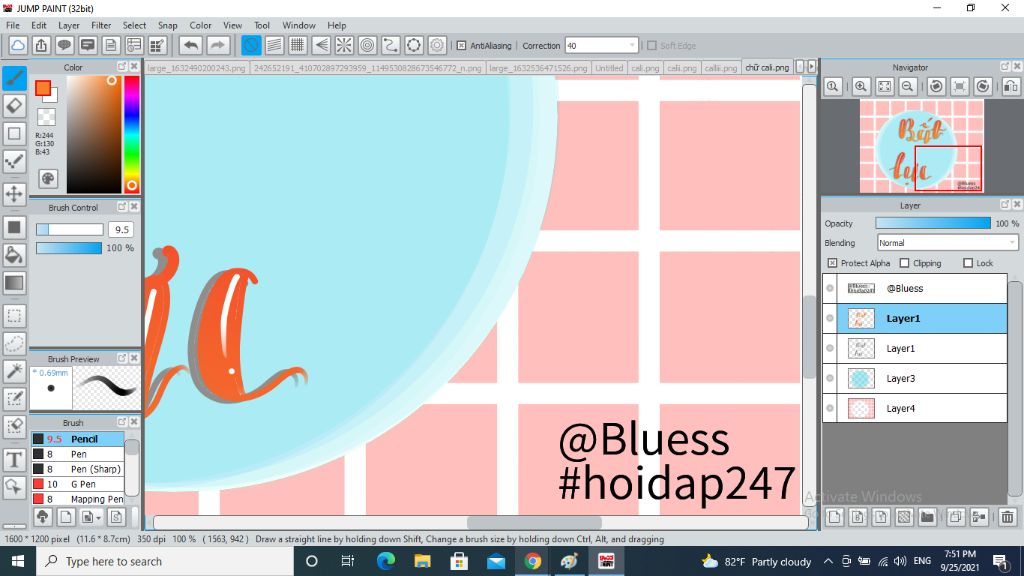Click the export/share icon in toolbar

pos(41,45)
